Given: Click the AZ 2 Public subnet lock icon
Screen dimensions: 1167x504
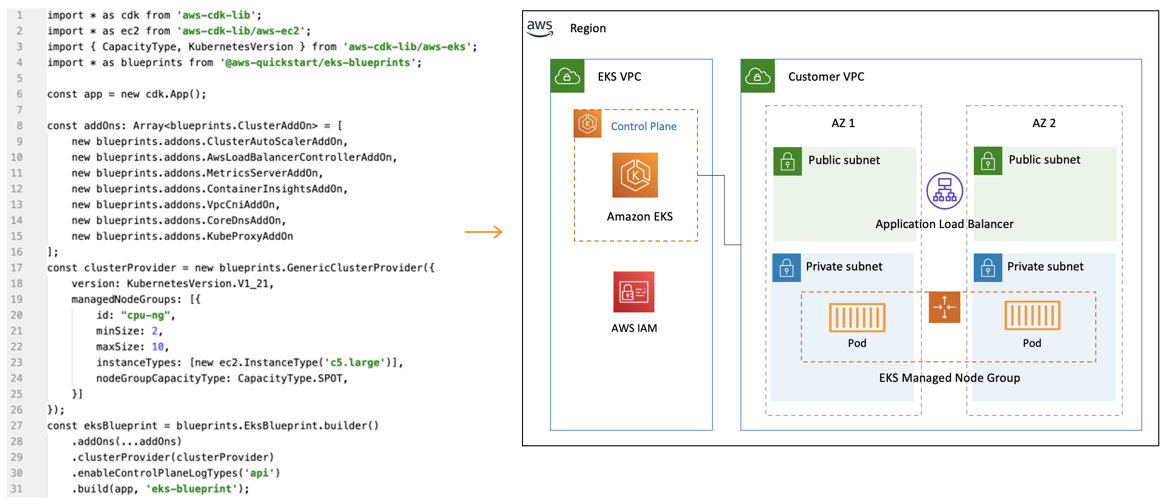Looking at the screenshot, I should pyautogui.click(x=987, y=160).
